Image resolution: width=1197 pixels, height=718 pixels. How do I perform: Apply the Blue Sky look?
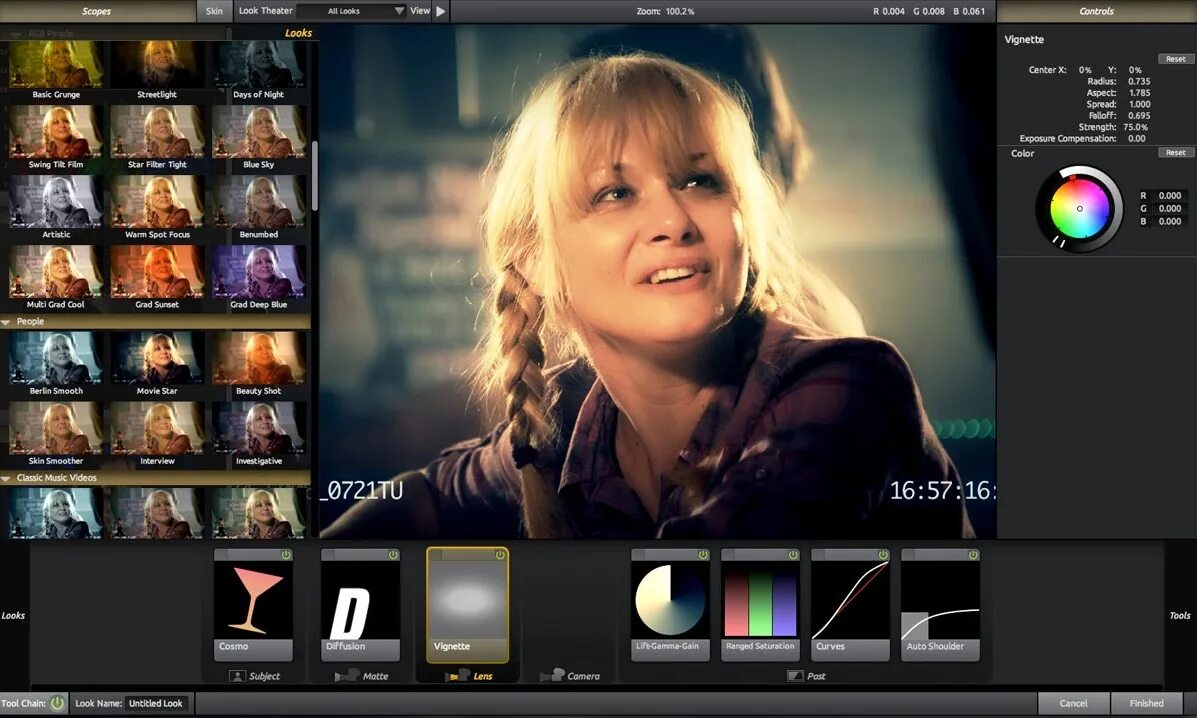(259, 138)
